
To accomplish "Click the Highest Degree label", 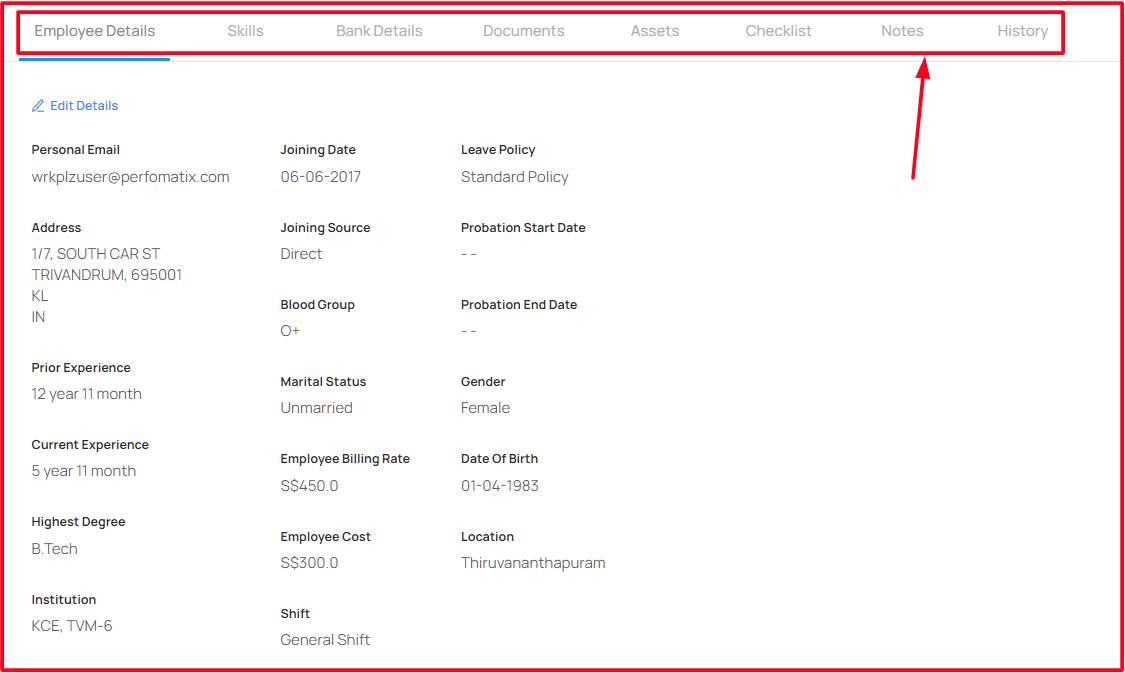I will click(x=78, y=522).
